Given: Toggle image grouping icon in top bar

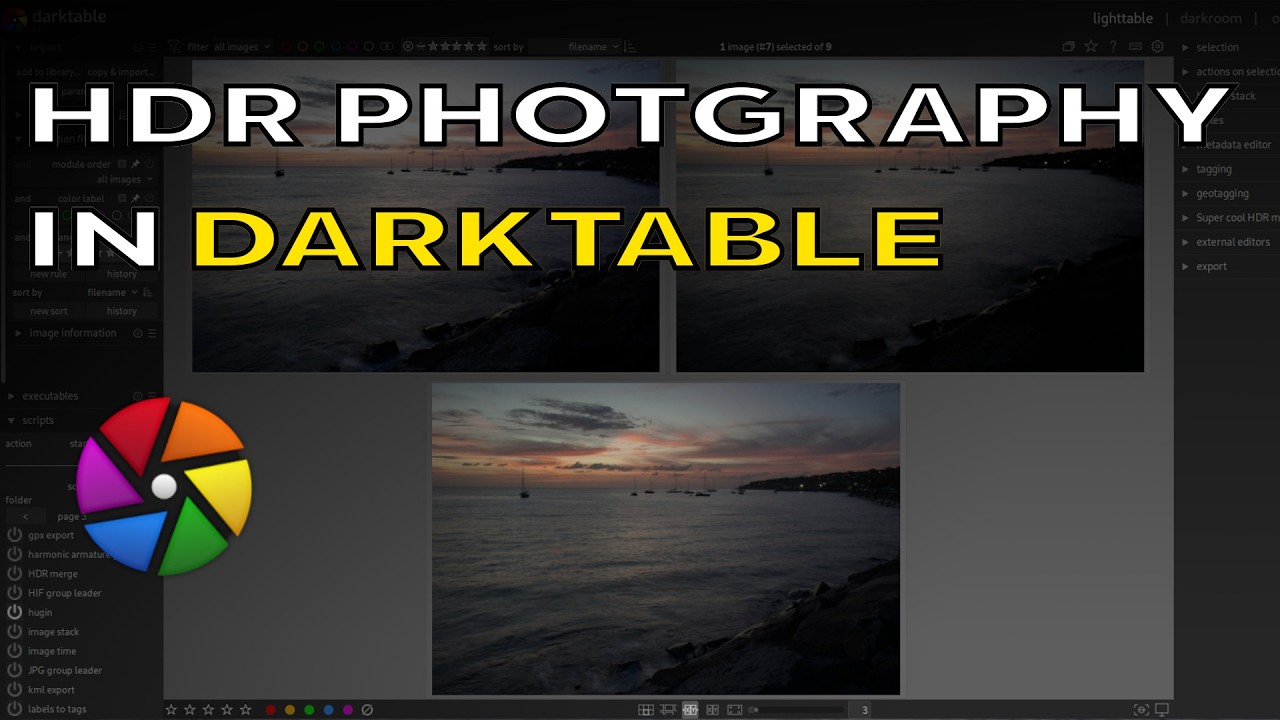Looking at the screenshot, I should (x=1069, y=46).
